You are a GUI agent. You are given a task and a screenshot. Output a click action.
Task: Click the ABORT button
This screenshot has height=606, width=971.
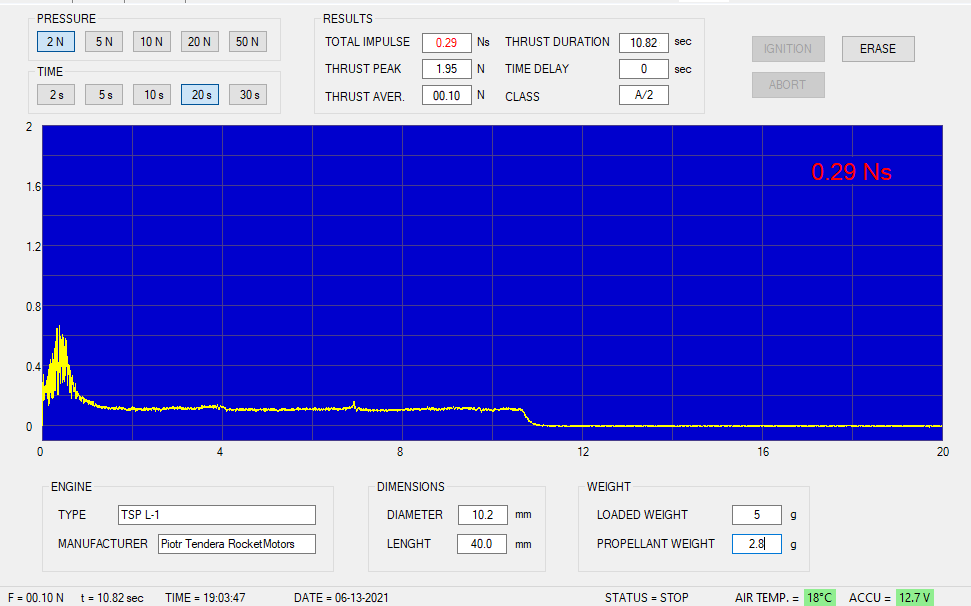788,85
